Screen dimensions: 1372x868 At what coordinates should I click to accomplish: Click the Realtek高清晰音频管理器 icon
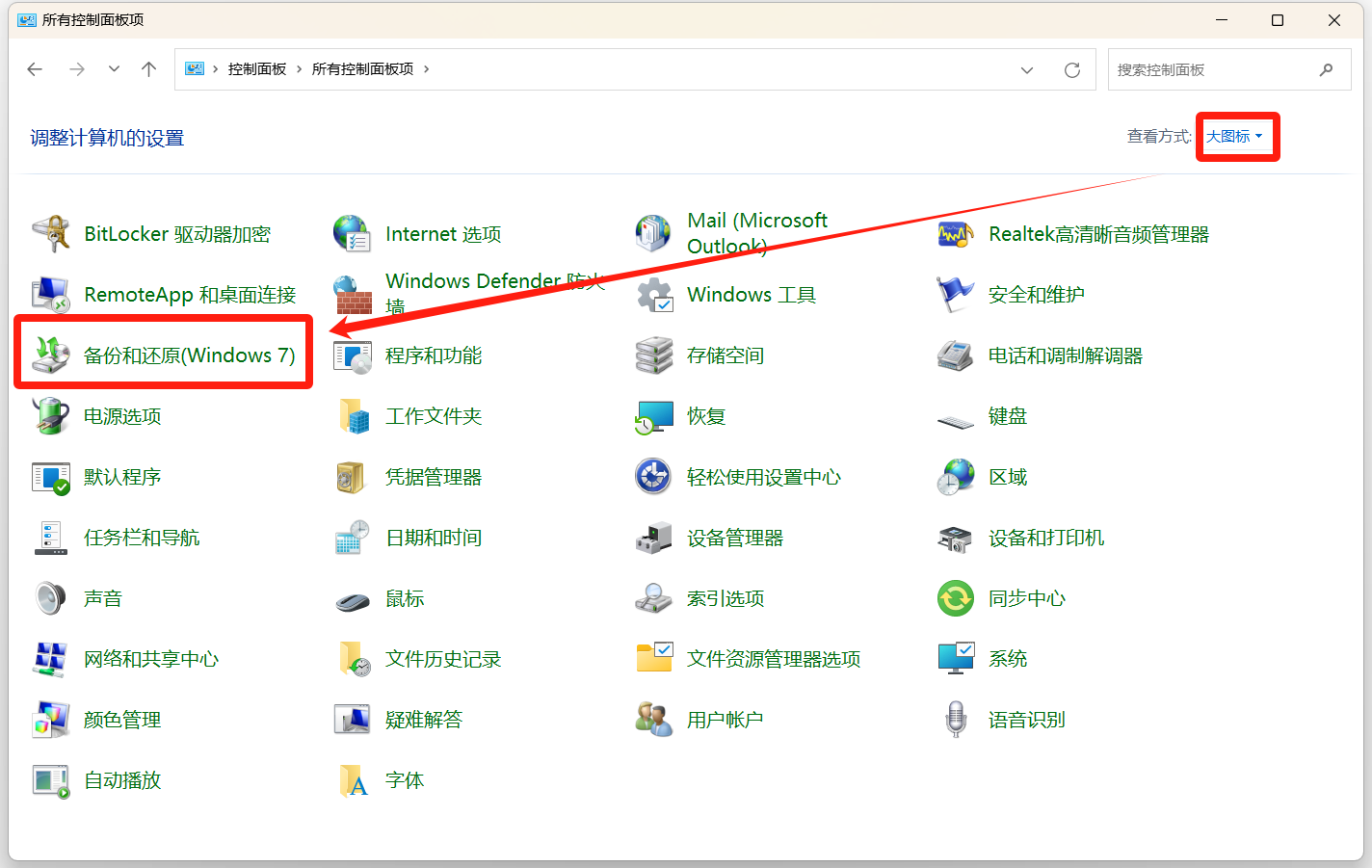[x=956, y=234]
